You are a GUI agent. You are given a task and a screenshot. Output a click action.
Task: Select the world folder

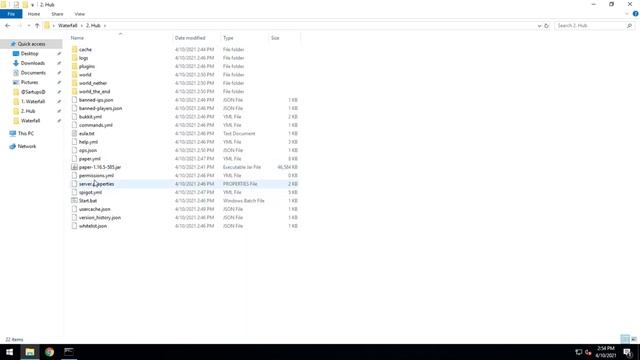point(85,75)
